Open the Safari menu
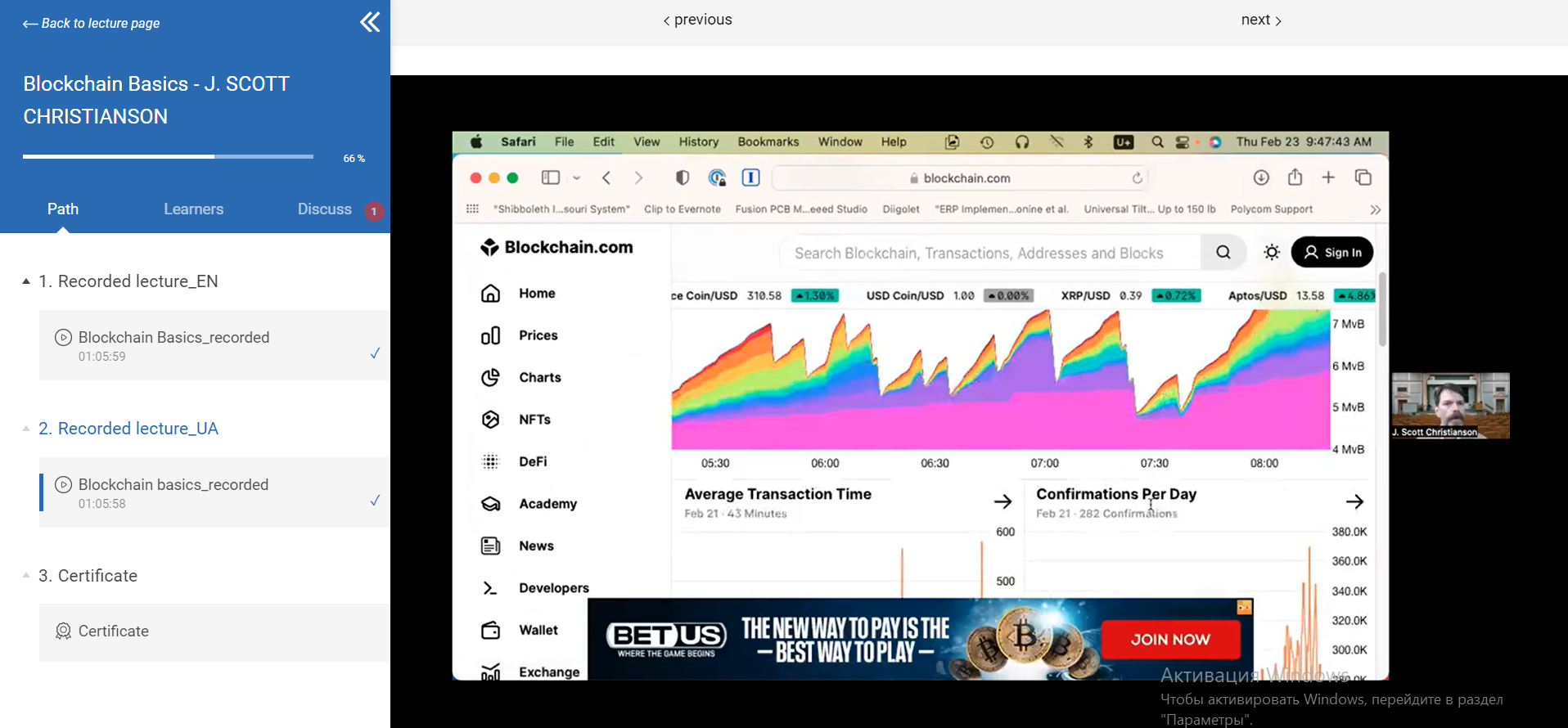1568x728 pixels. click(518, 142)
